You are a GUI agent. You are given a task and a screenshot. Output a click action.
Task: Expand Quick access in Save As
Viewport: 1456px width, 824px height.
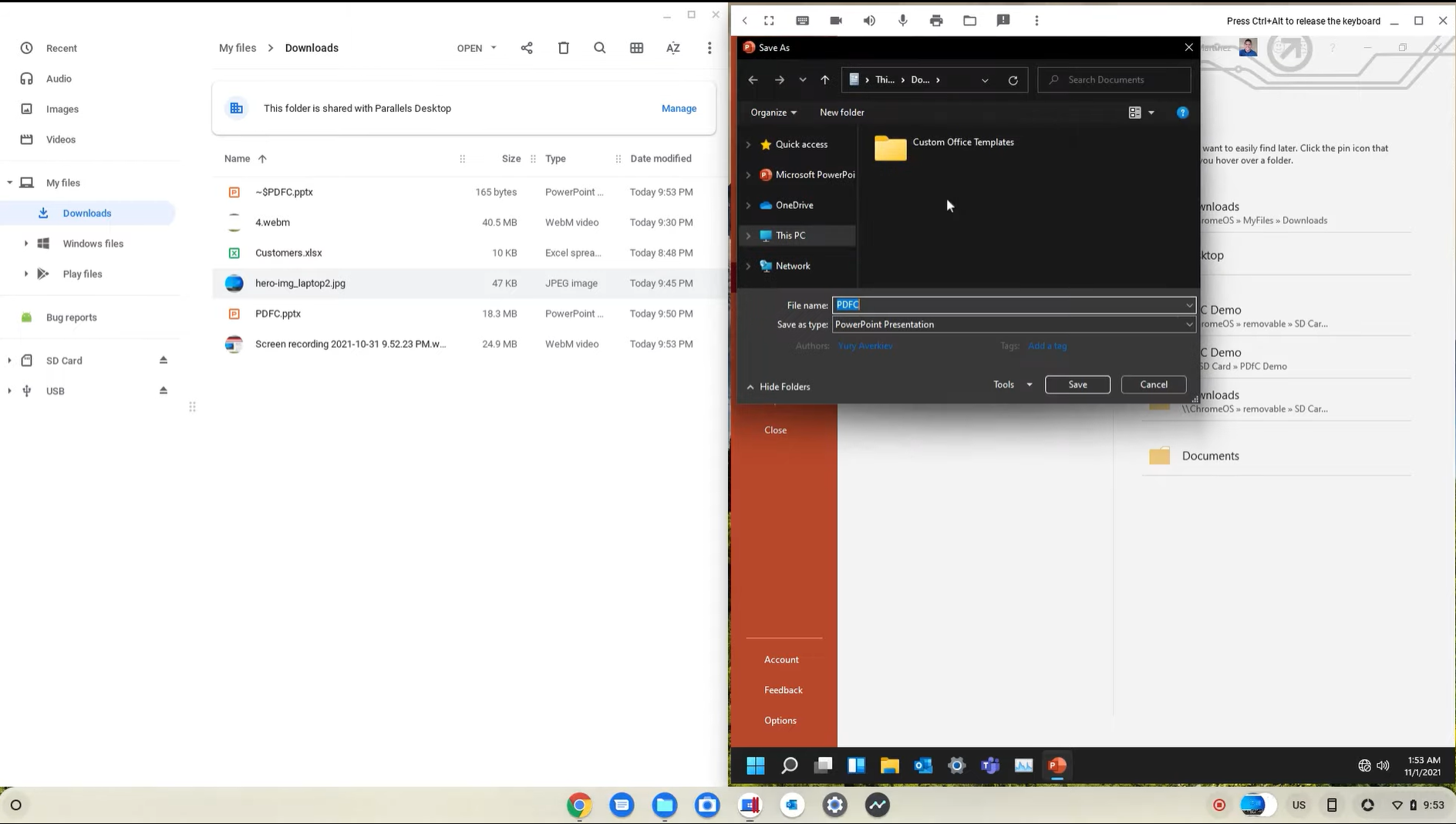click(x=748, y=144)
